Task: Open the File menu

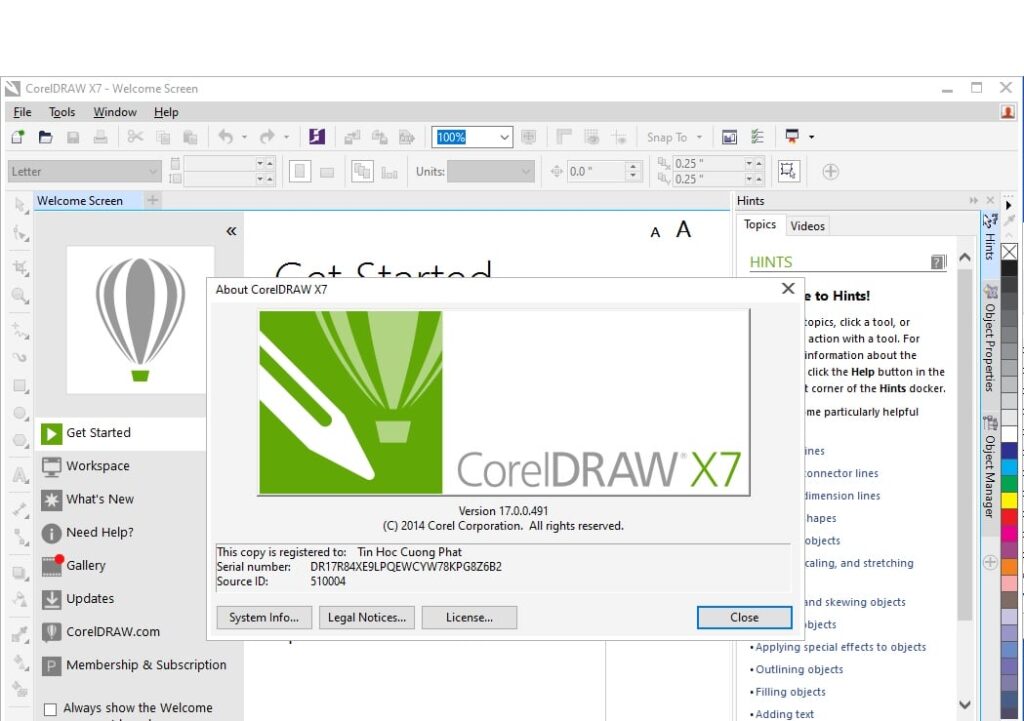Action: tap(22, 112)
